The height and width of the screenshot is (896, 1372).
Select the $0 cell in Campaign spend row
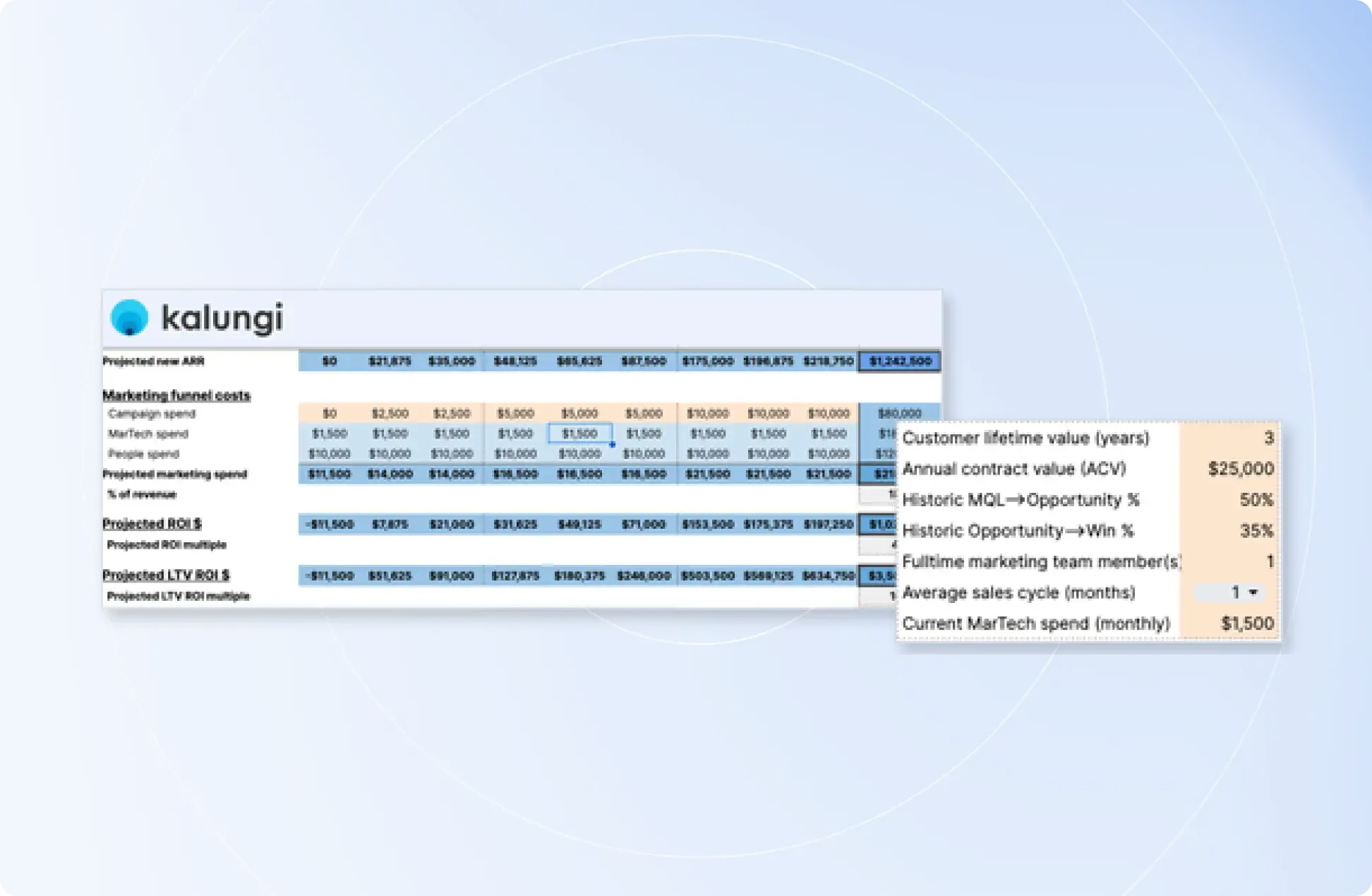coord(330,413)
